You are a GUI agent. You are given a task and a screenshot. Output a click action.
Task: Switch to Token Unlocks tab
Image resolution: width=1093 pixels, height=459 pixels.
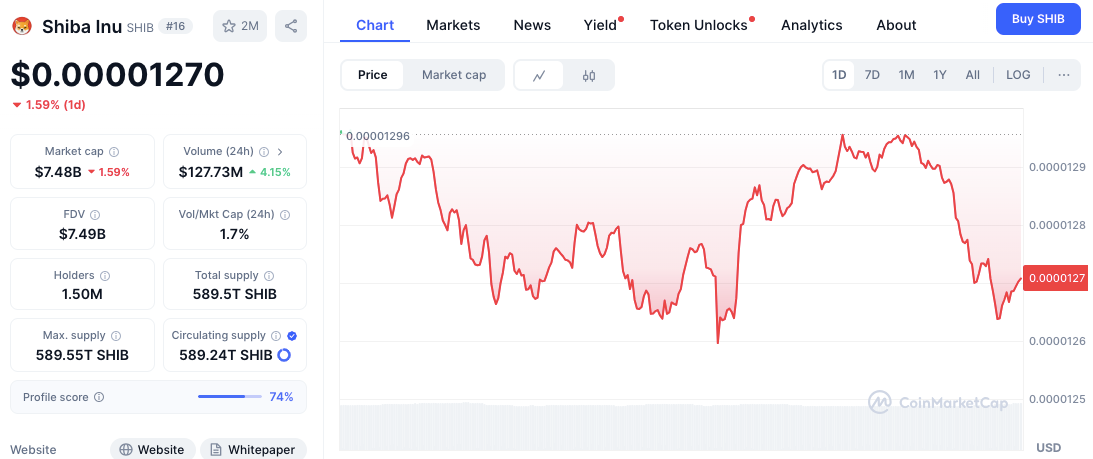click(699, 25)
